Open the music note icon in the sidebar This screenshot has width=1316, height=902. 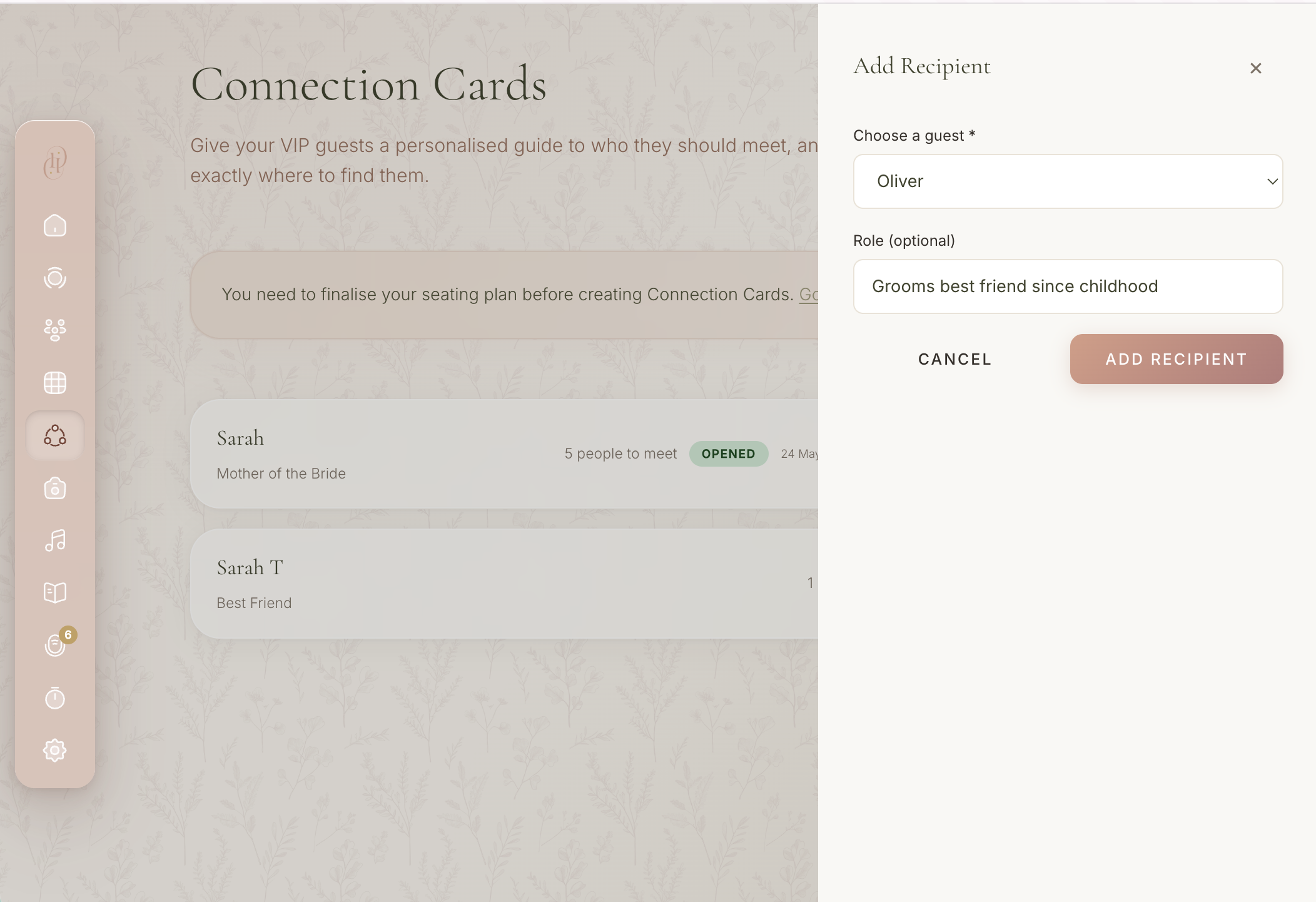[x=55, y=540]
